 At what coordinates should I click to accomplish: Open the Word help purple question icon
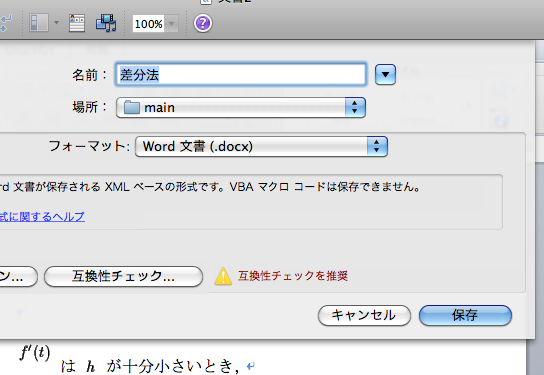pos(203,24)
